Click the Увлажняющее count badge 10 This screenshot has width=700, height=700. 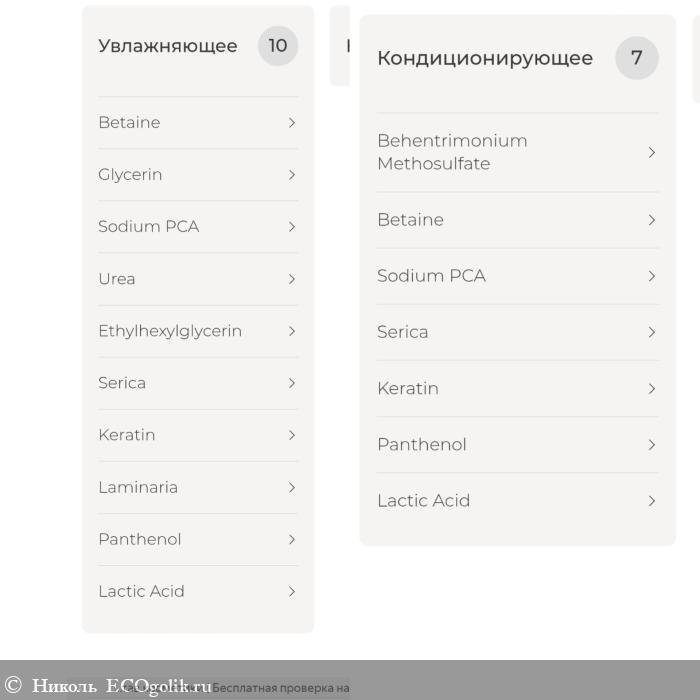[278, 46]
